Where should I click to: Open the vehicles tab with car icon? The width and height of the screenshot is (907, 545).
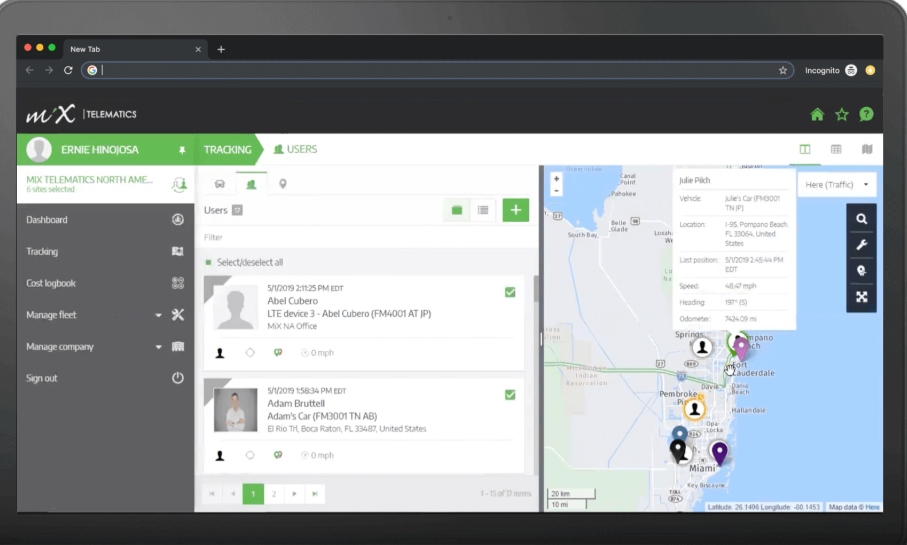click(x=220, y=184)
